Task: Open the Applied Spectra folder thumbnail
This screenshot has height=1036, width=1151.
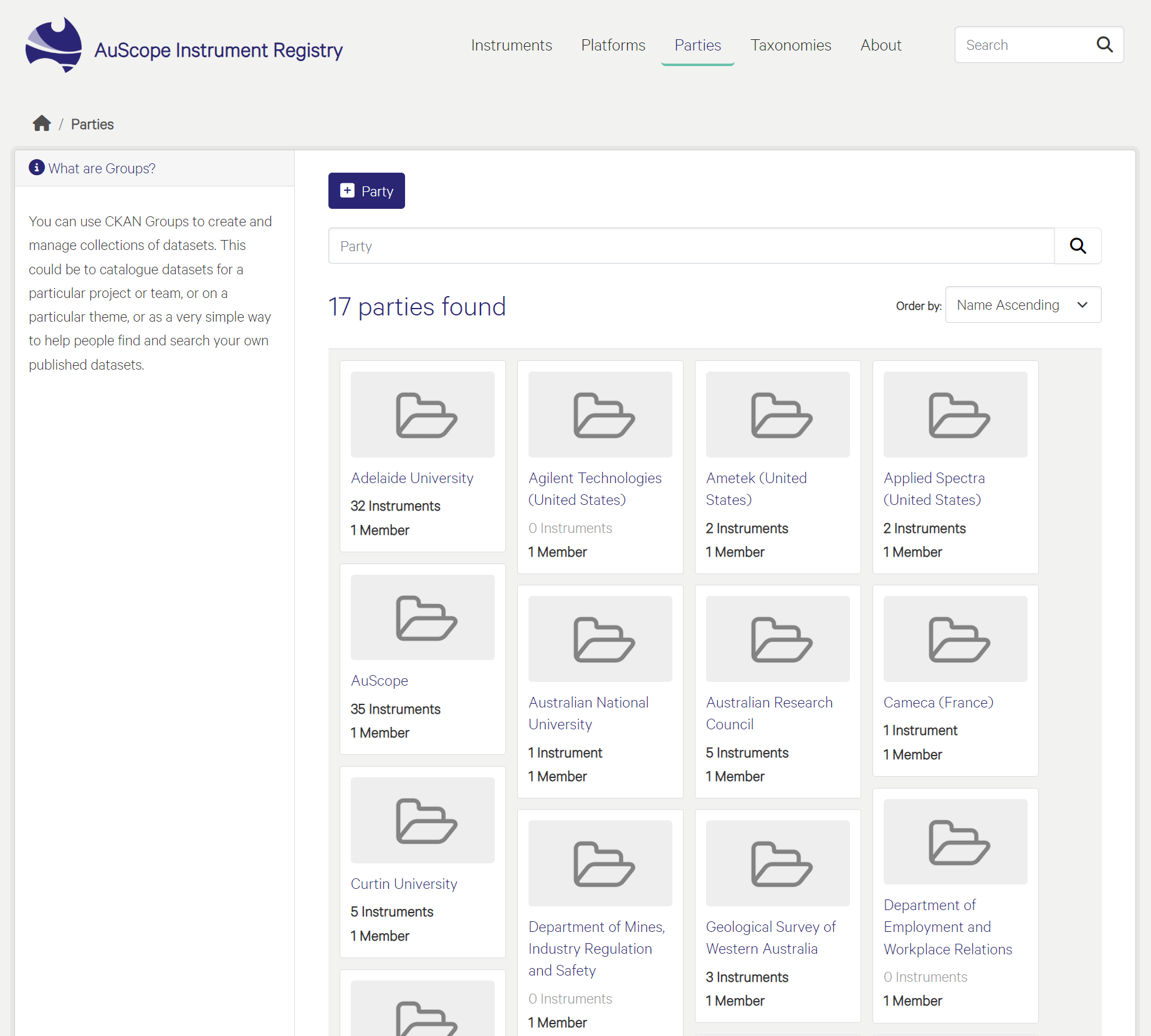Action: point(955,415)
